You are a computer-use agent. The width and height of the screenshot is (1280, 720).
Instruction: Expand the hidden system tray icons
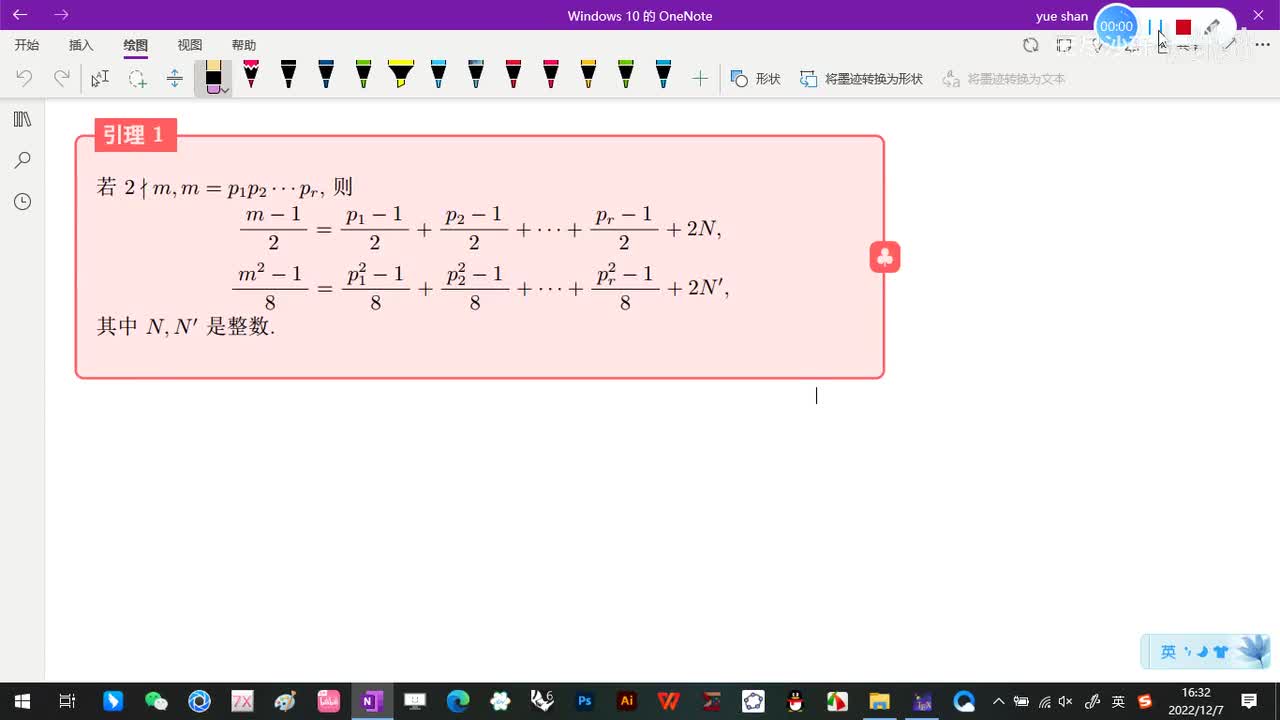(998, 701)
